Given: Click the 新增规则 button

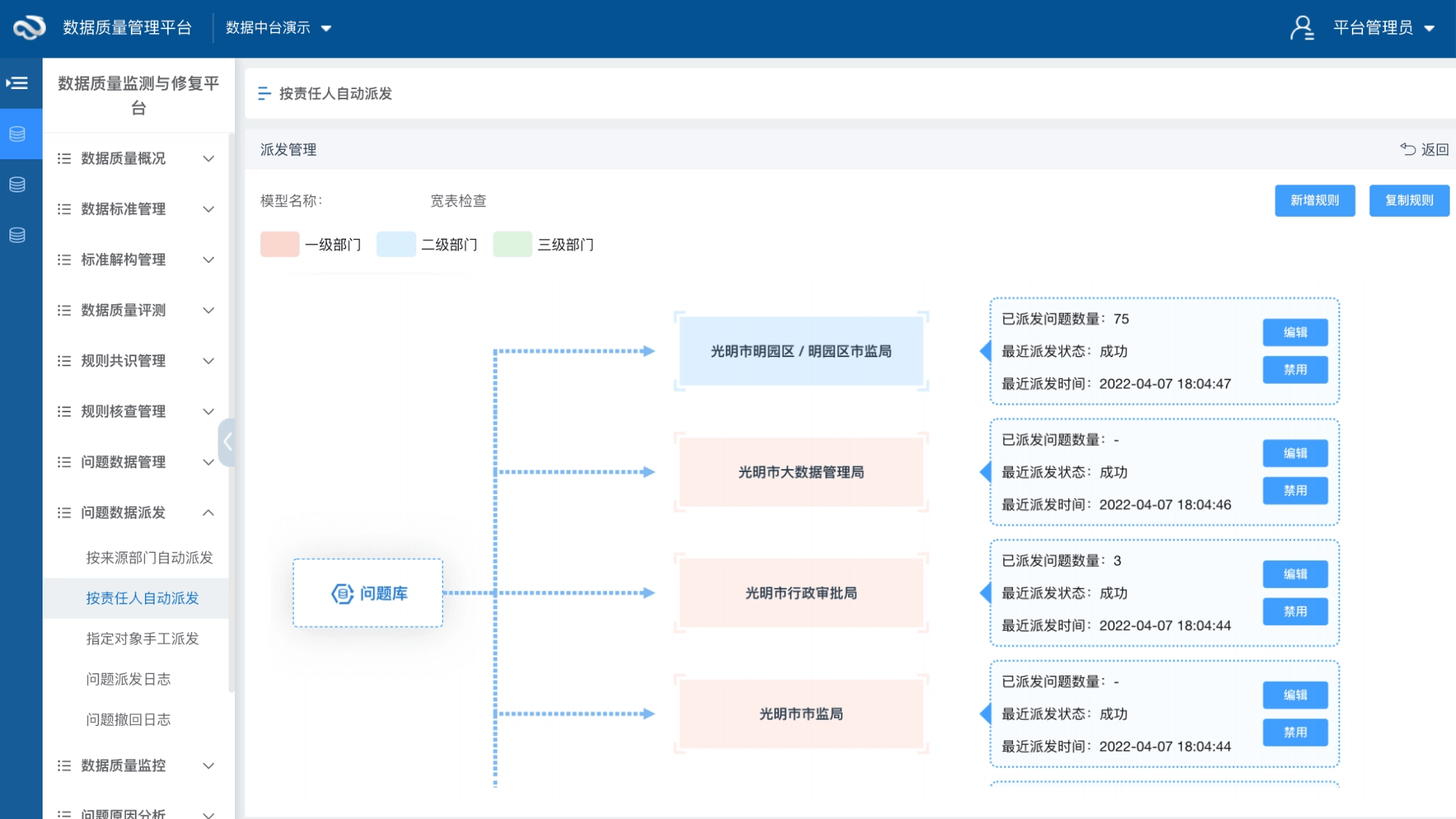Looking at the screenshot, I should [1314, 200].
